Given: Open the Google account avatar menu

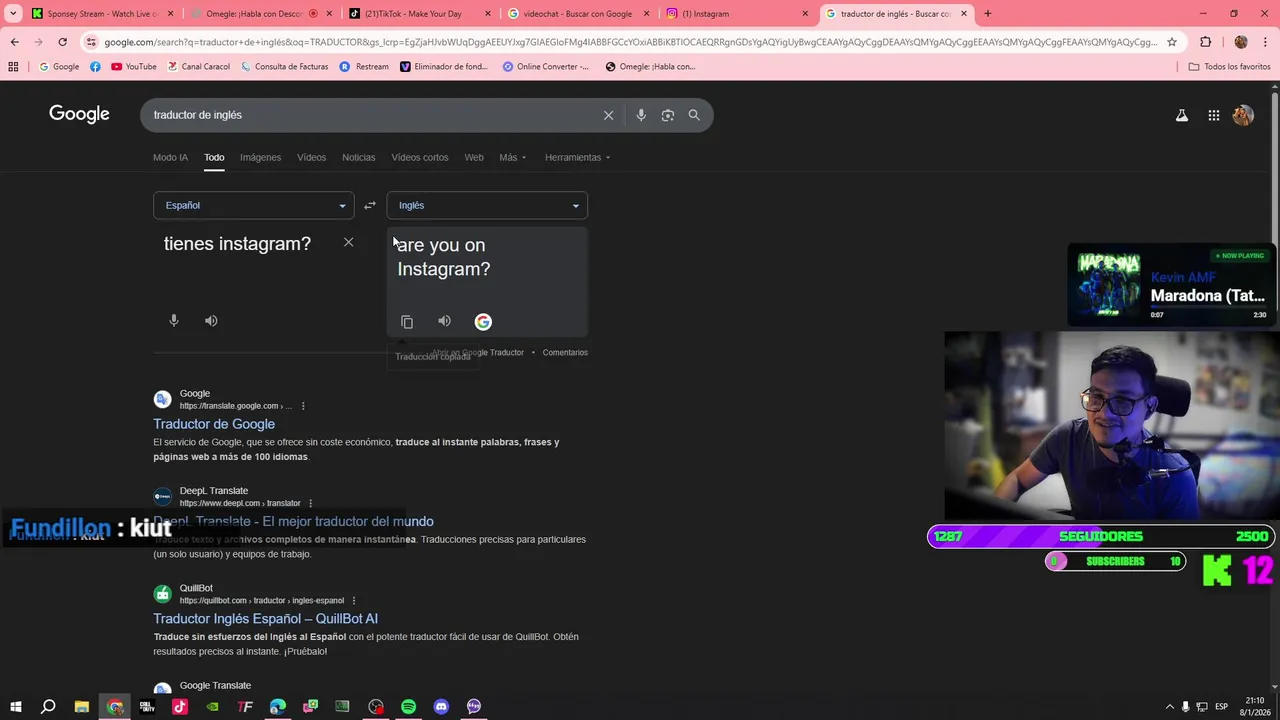Looking at the screenshot, I should (x=1243, y=115).
